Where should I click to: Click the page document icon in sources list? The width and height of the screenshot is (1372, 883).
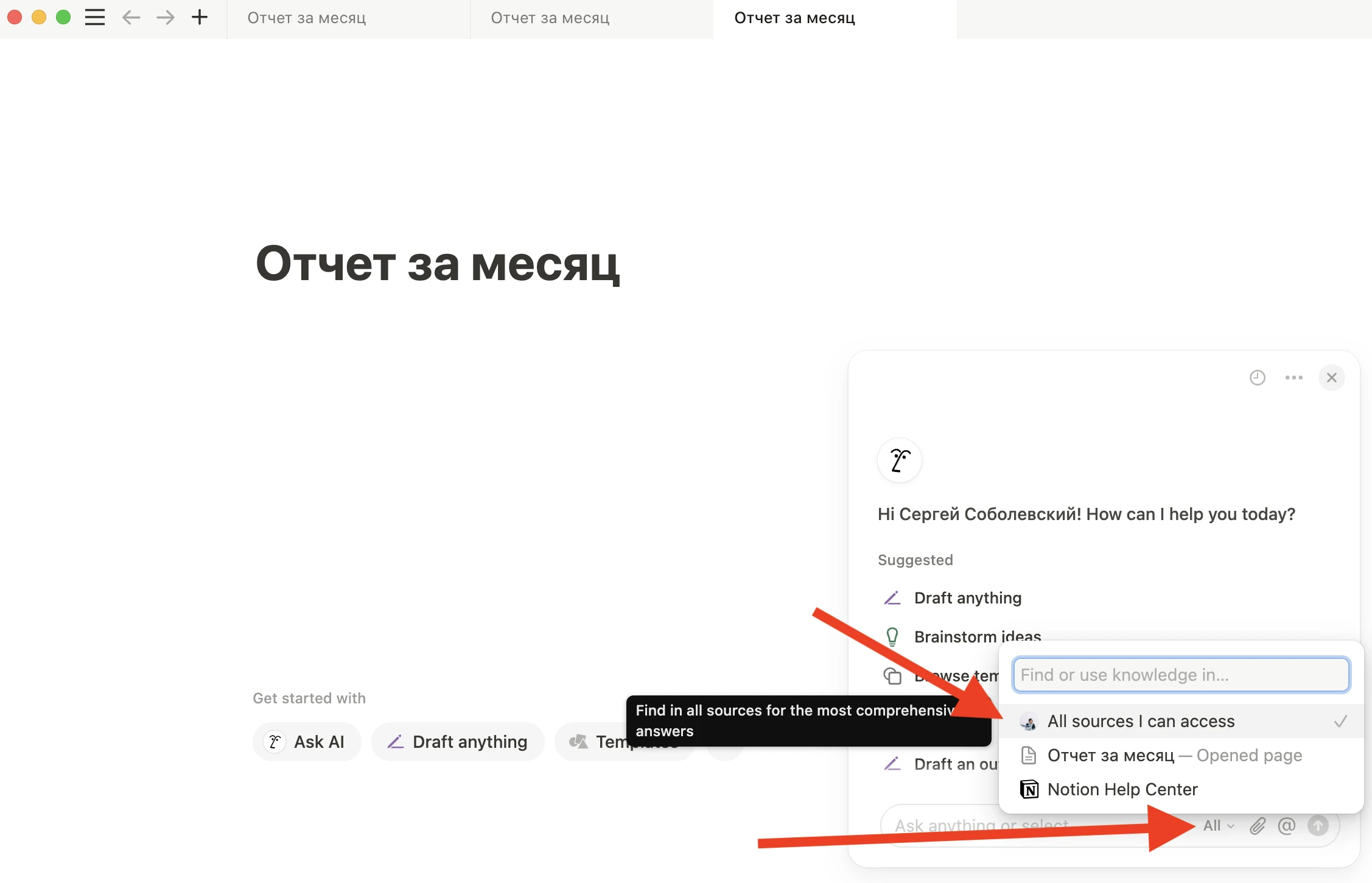point(1029,755)
